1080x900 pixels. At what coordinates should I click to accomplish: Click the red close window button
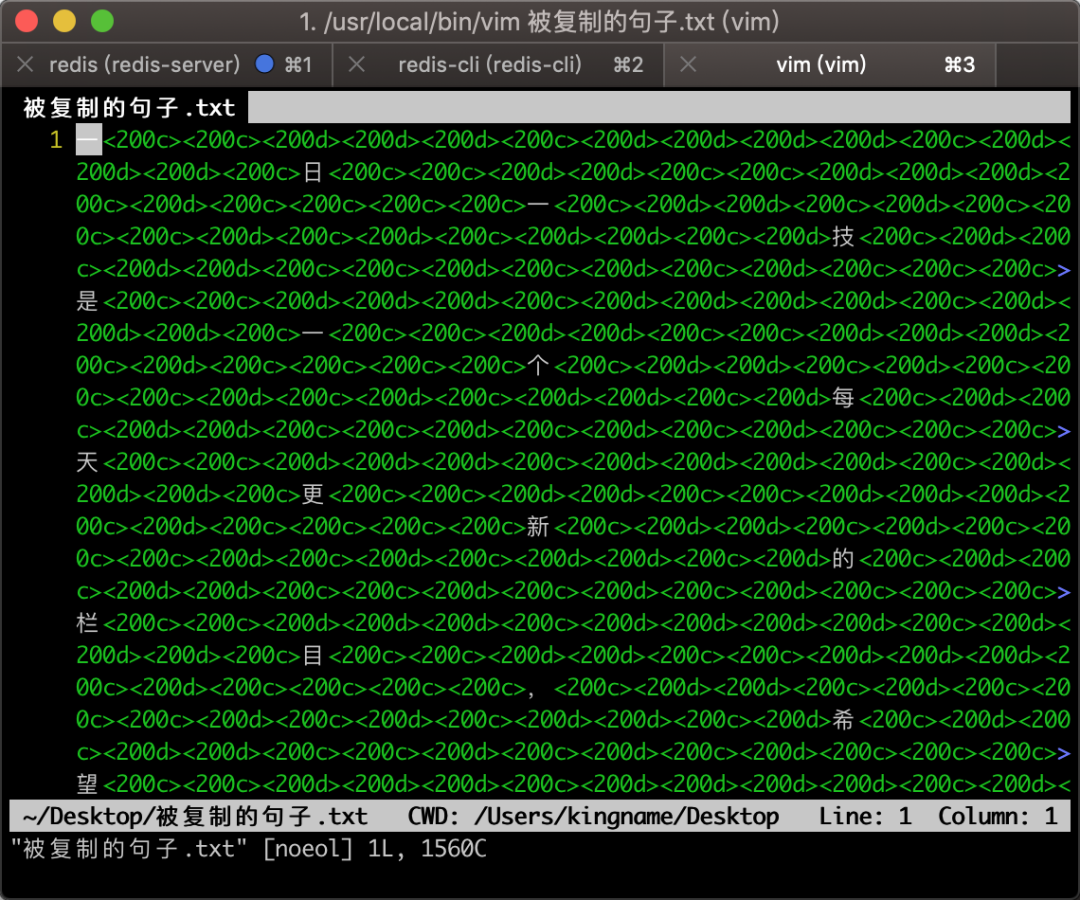[26, 21]
